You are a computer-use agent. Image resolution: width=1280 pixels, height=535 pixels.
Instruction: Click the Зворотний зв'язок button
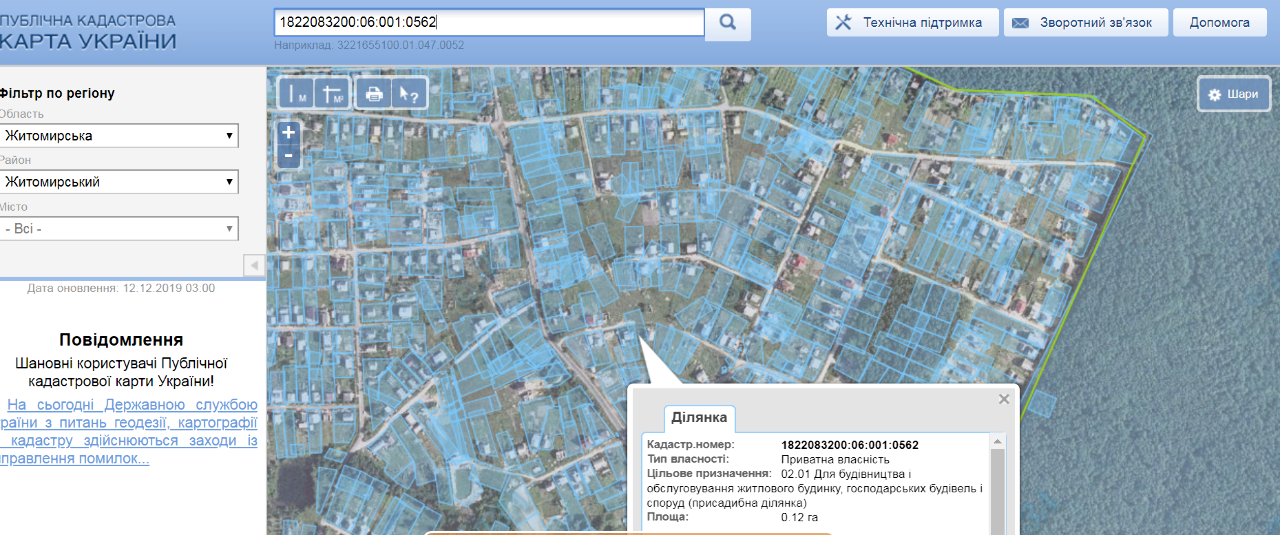point(1085,23)
